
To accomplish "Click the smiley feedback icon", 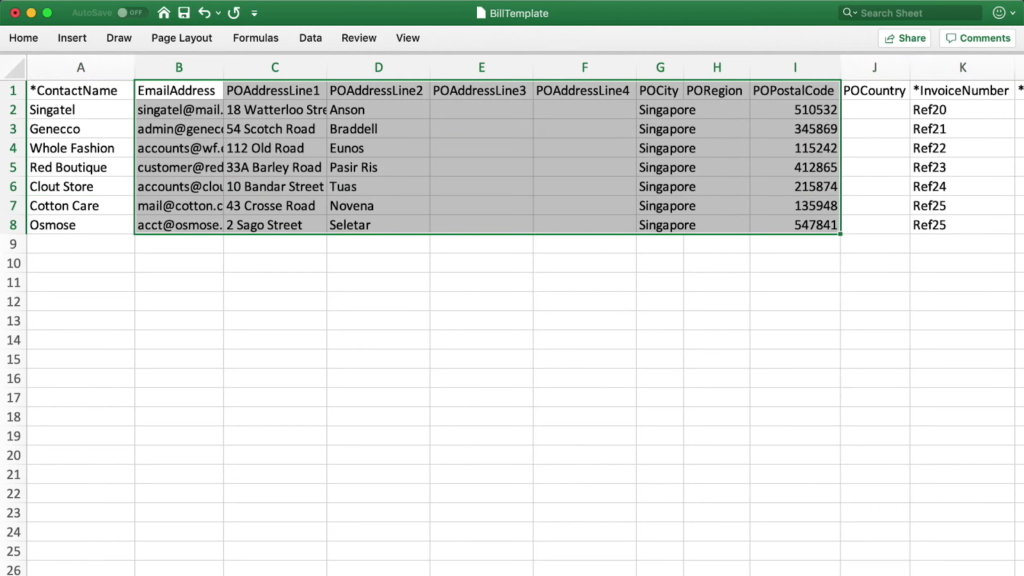I will pos(997,13).
